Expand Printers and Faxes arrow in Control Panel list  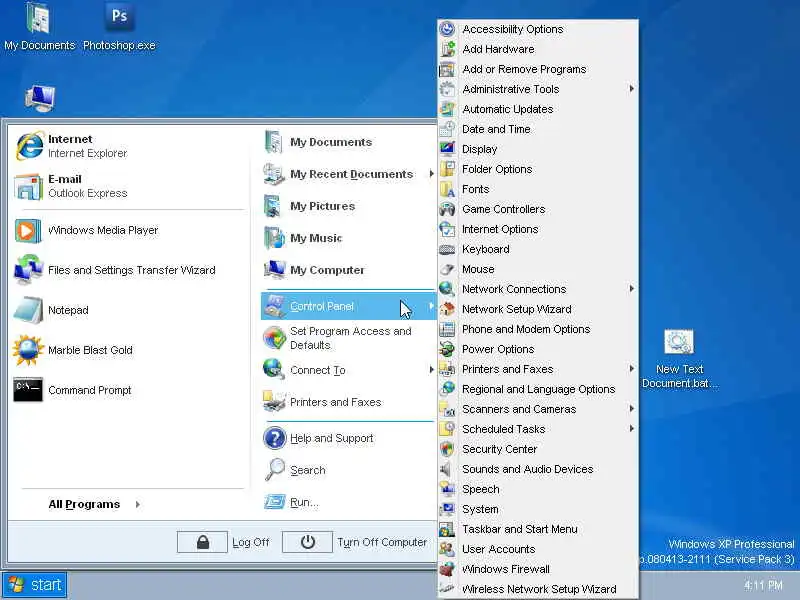[x=632, y=369]
